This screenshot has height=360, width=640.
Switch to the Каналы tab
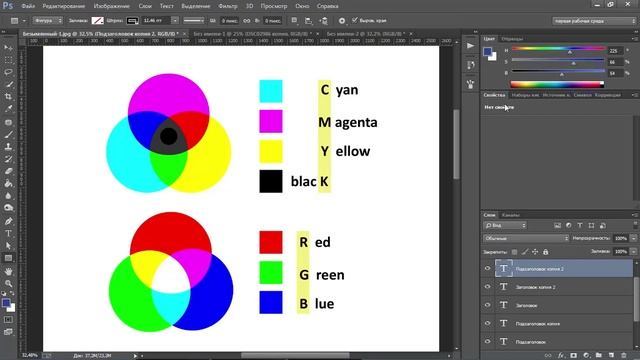coord(511,215)
